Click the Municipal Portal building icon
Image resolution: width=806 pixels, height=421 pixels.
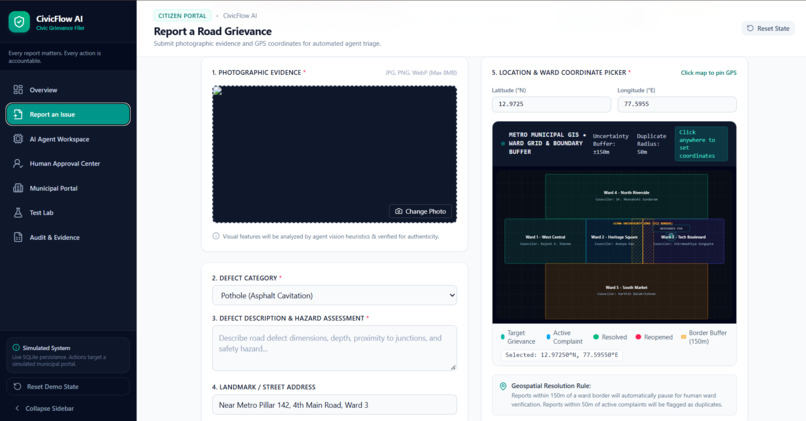(x=18, y=188)
